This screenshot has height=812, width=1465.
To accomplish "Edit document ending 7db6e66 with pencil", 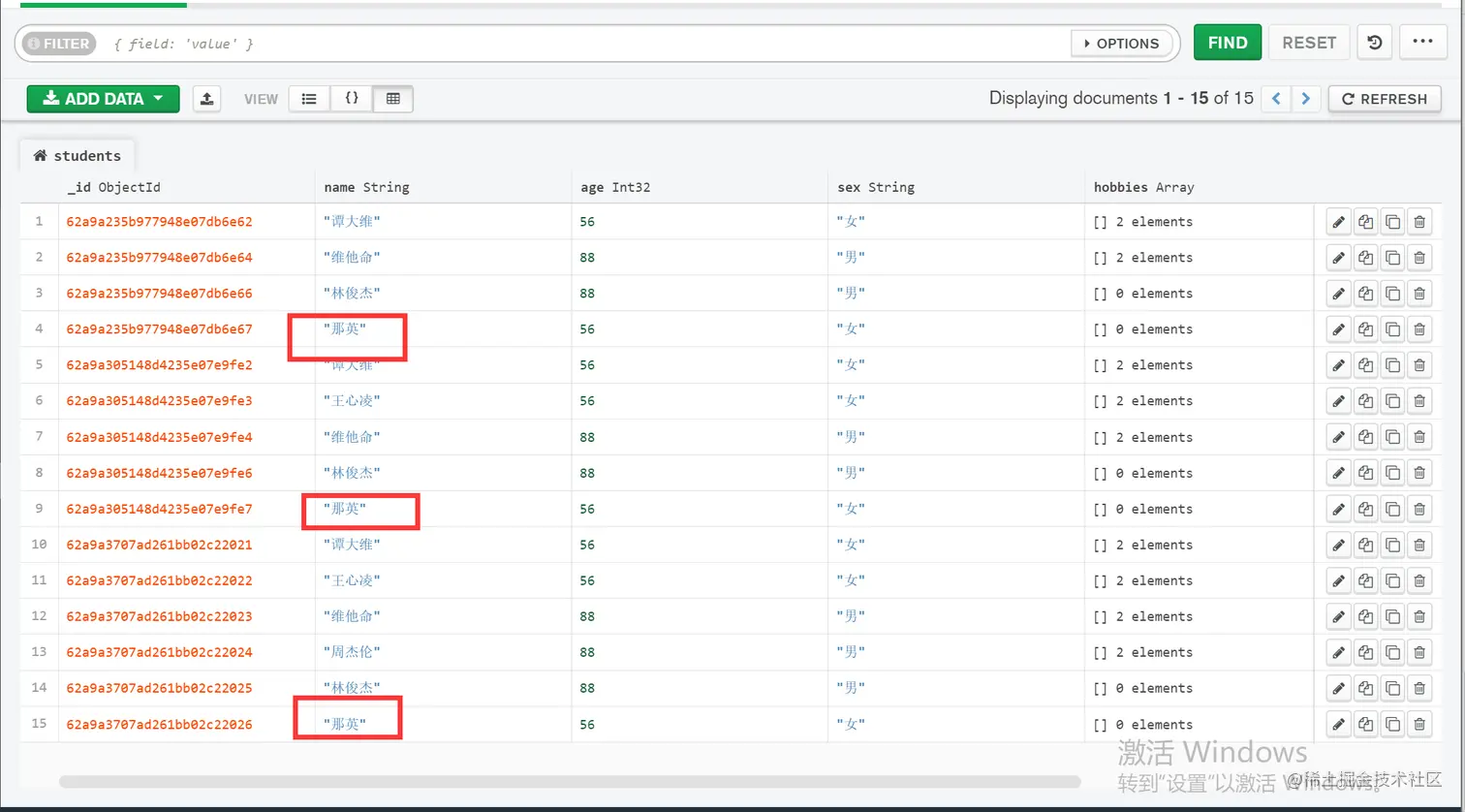I will pyautogui.click(x=1338, y=294).
